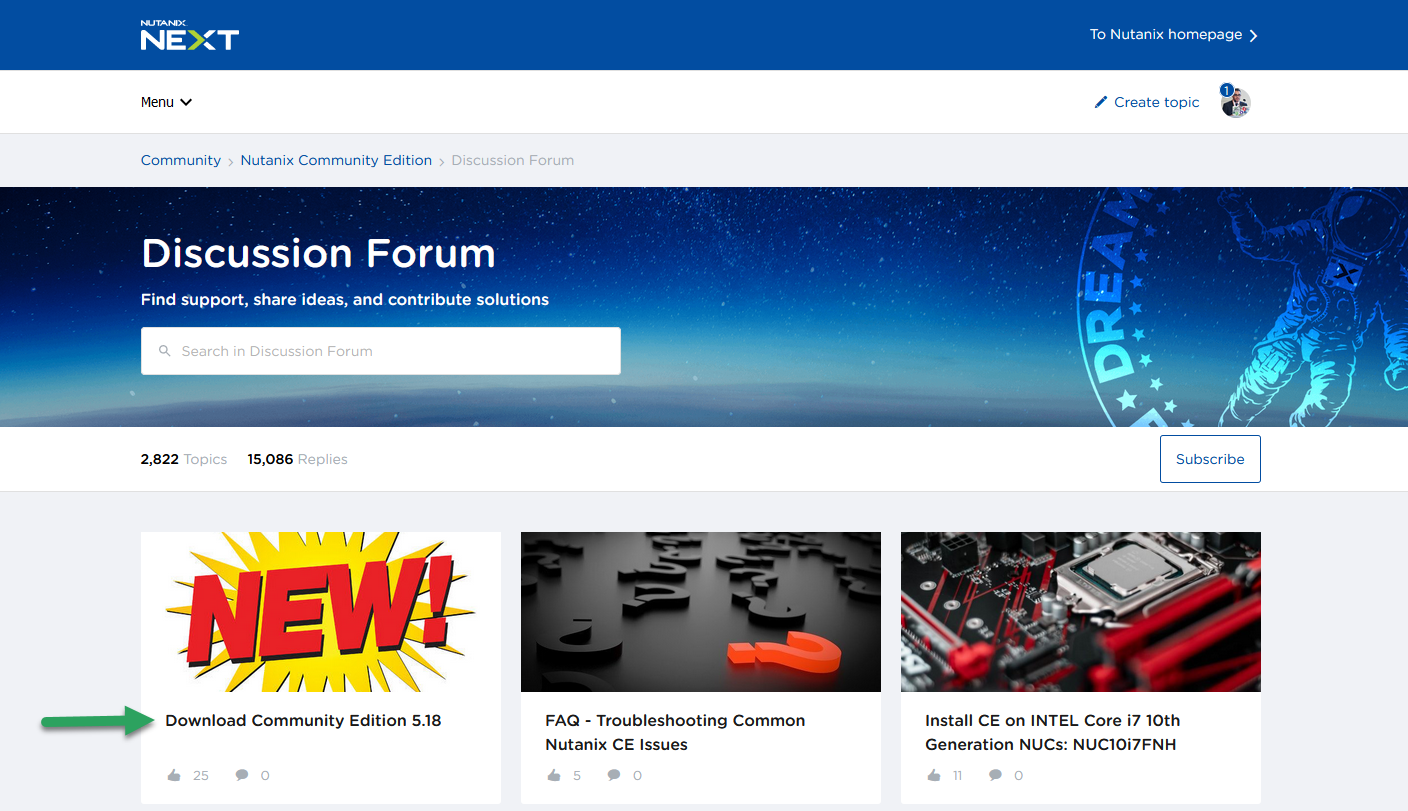The height and width of the screenshot is (811, 1408).
Task: Click the Nutanix NEXT logo
Action: tap(189, 35)
